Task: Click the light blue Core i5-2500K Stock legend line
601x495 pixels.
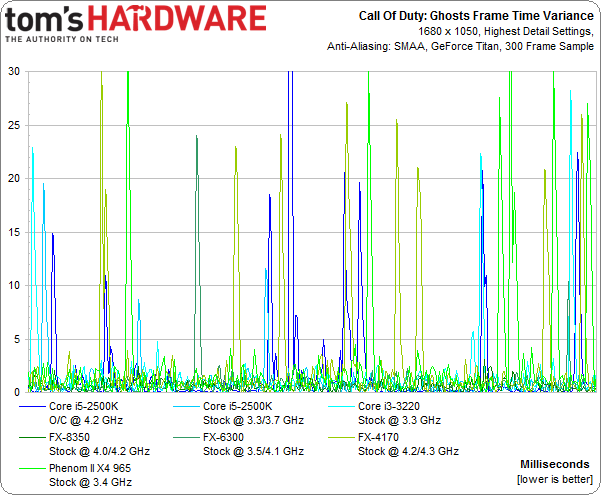Action: tap(186, 406)
